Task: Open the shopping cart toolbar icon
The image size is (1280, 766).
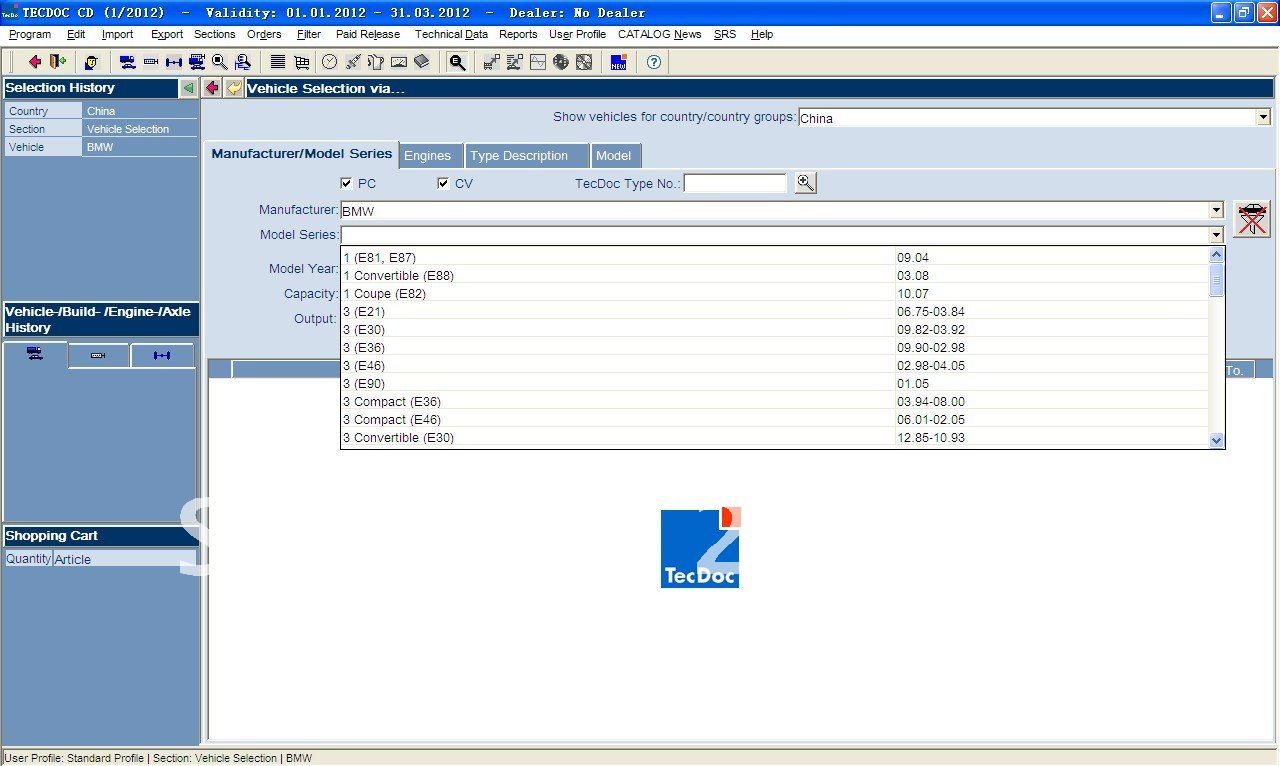Action: click(x=302, y=62)
